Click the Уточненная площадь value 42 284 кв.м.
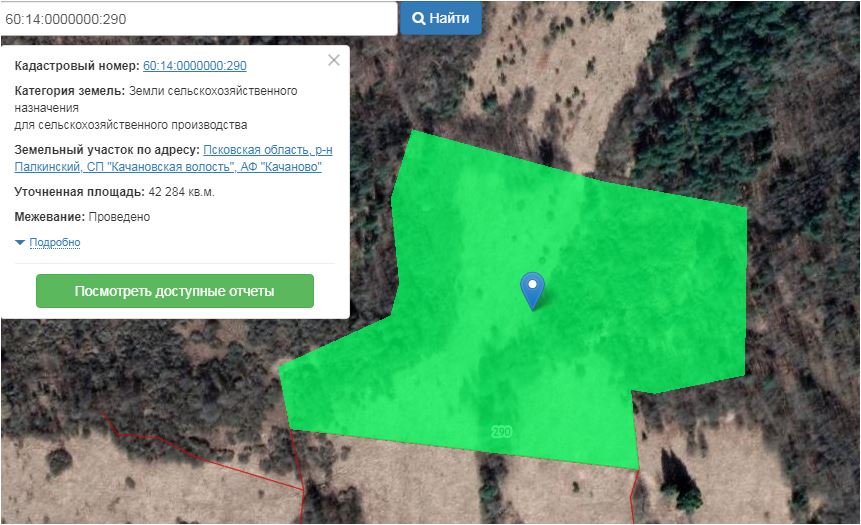This screenshot has height=525, width=861. pos(181,191)
